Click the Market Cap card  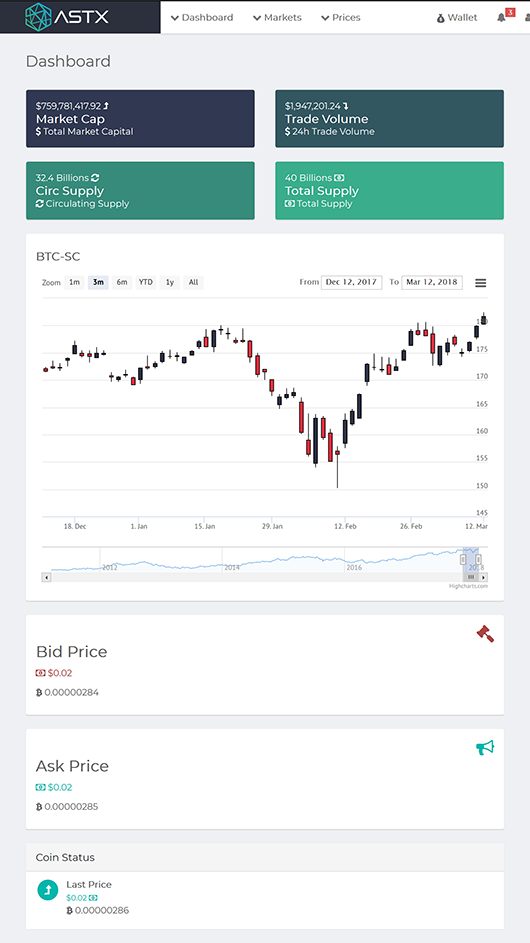tap(140, 118)
